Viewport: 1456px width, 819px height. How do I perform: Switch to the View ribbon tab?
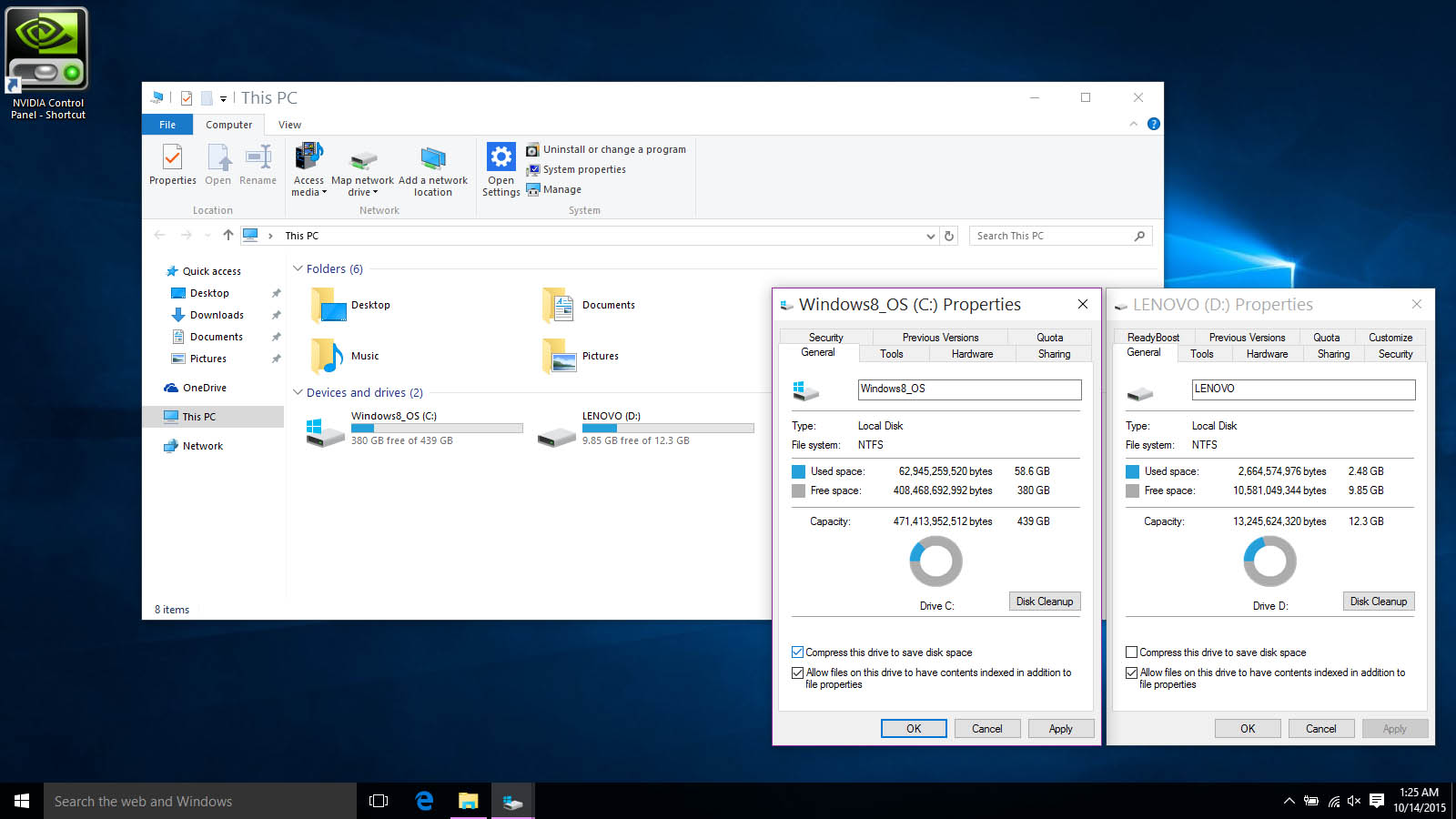click(289, 125)
